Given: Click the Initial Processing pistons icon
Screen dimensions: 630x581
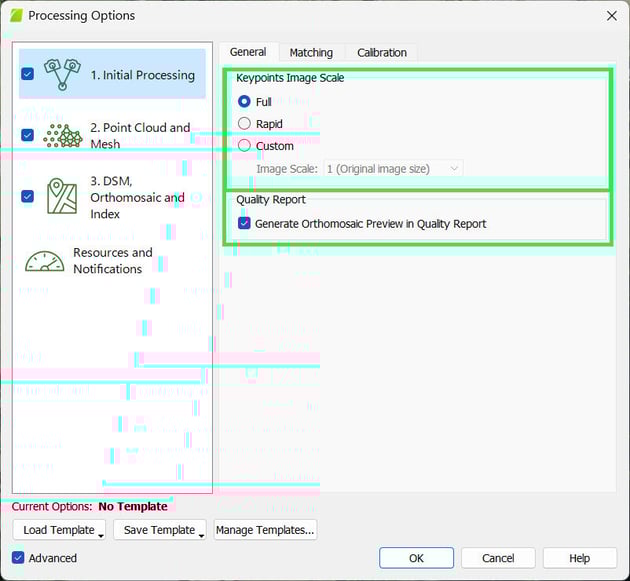Looking at the screenshot, I should click(x=62, y=75).
